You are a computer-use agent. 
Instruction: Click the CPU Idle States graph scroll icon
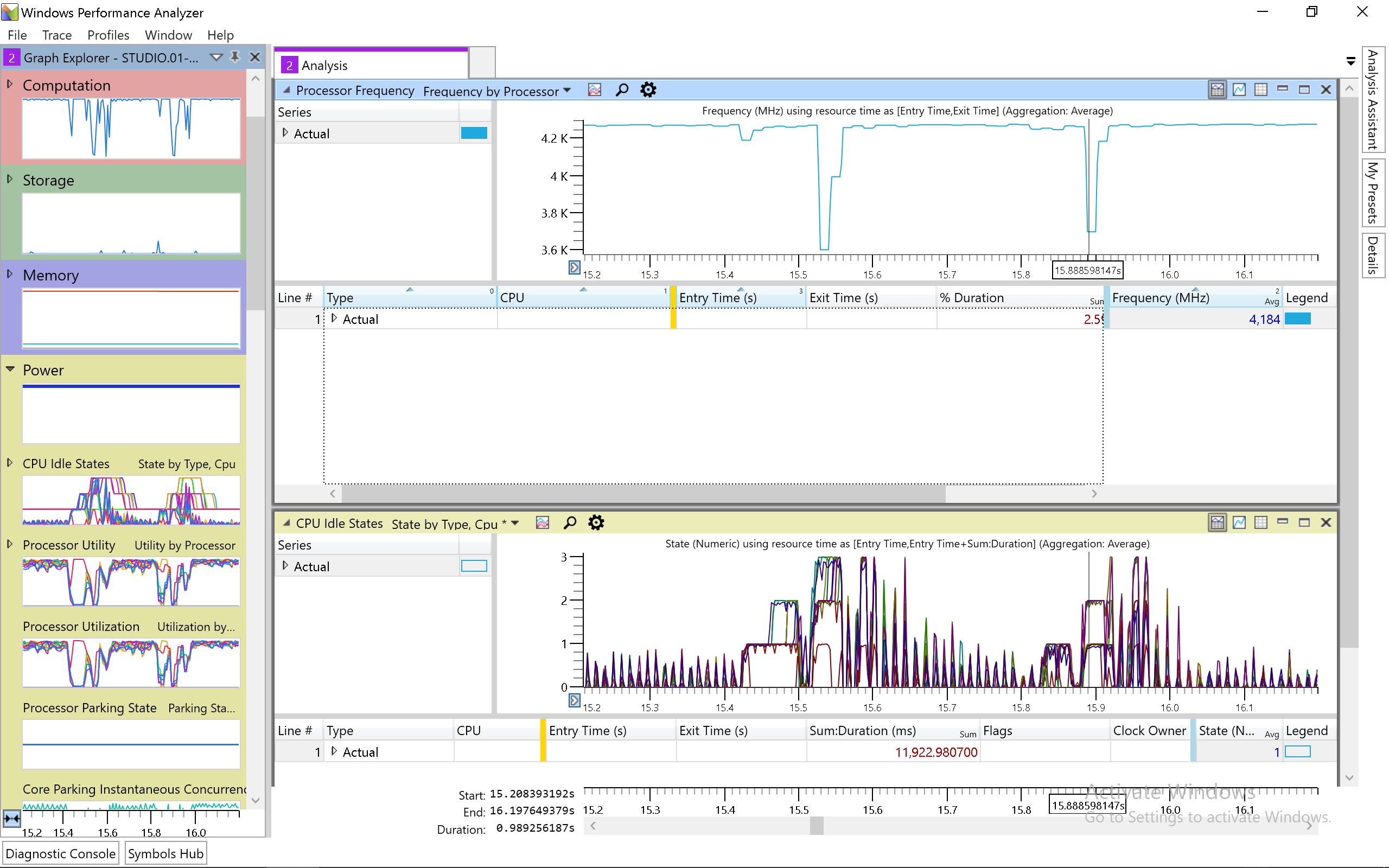coord(574,700)
